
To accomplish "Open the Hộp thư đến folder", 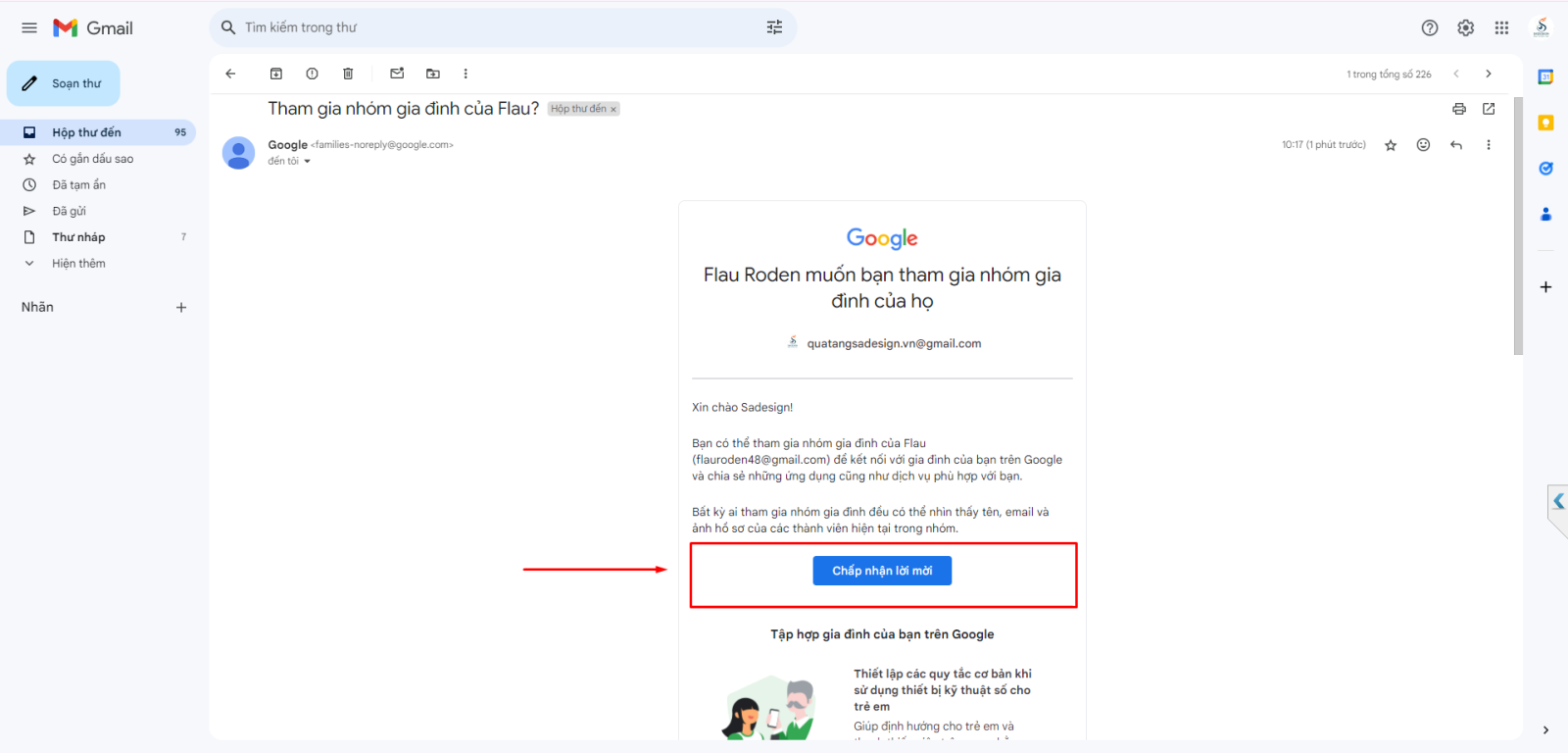I will pos(98,132).
